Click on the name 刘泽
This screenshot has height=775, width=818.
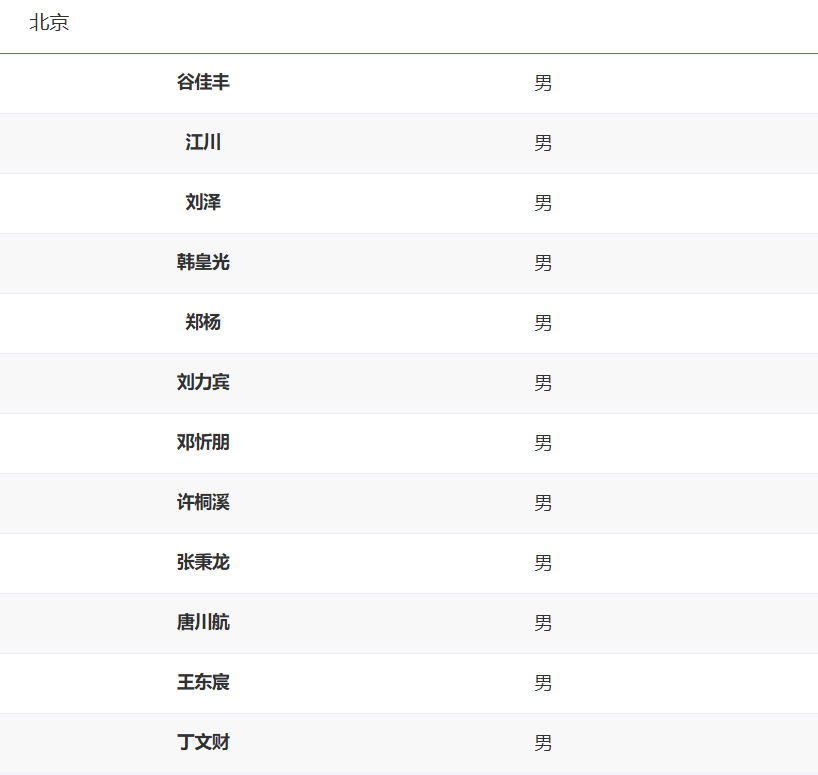[203, 202]
